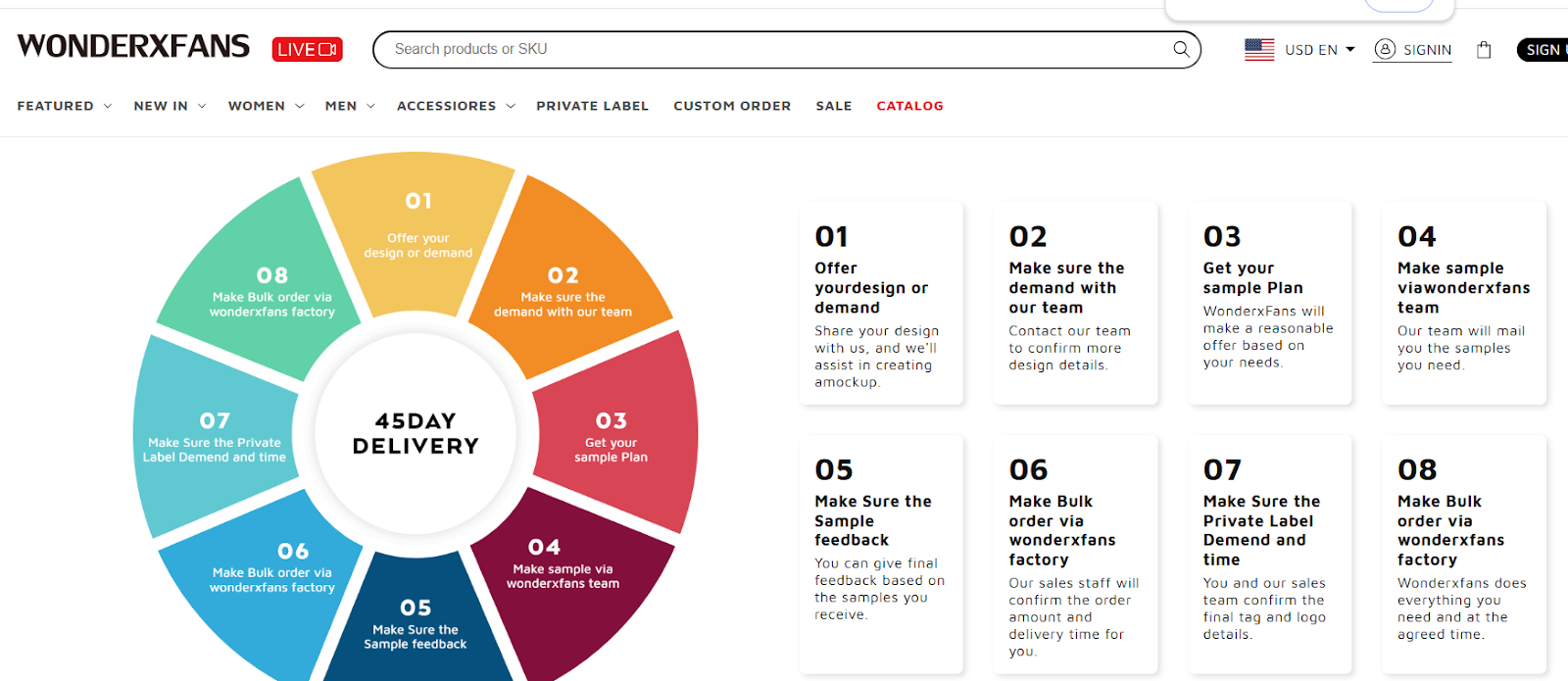
Task: Click the 07 Make Sure the Private Label card
Action: point(1269,555)
